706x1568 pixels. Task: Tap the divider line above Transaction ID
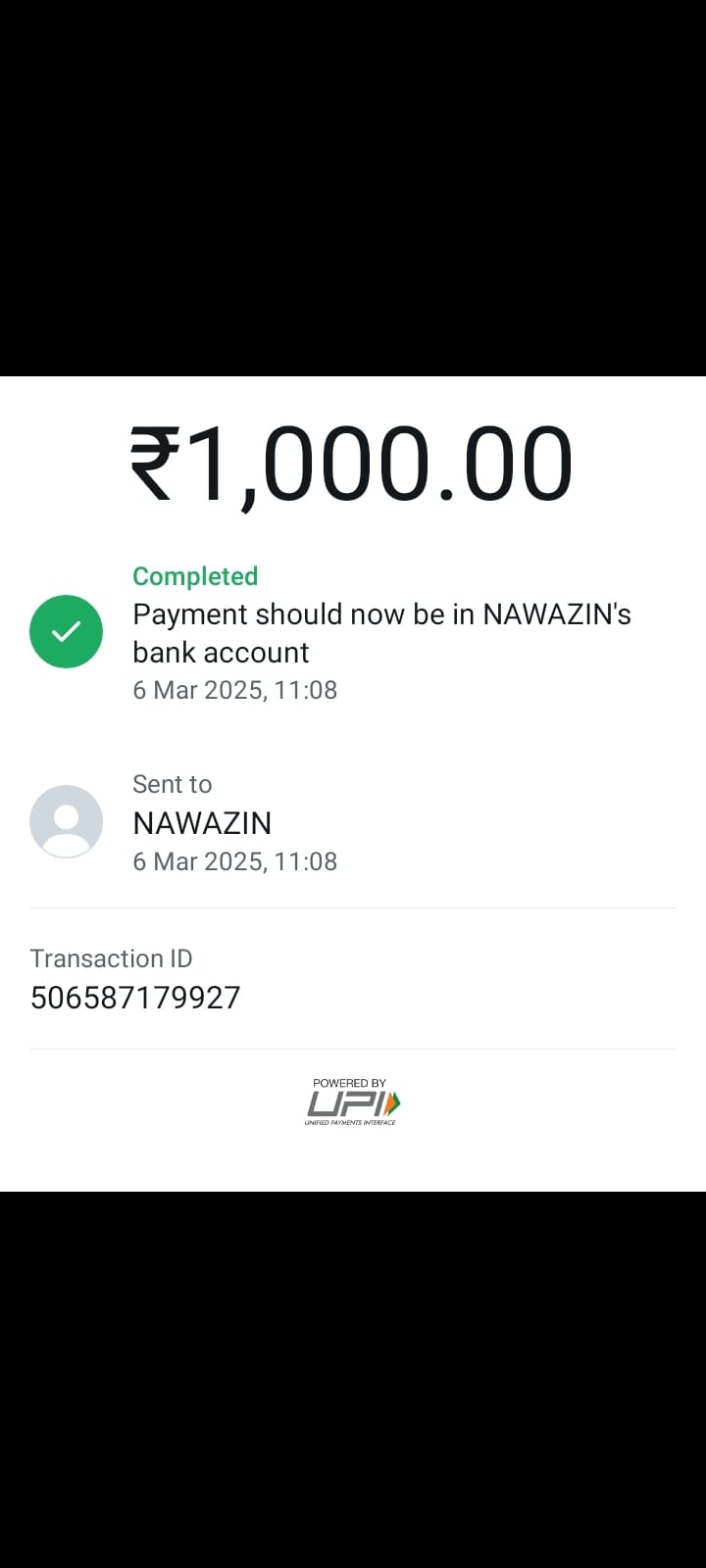(353, 908)
